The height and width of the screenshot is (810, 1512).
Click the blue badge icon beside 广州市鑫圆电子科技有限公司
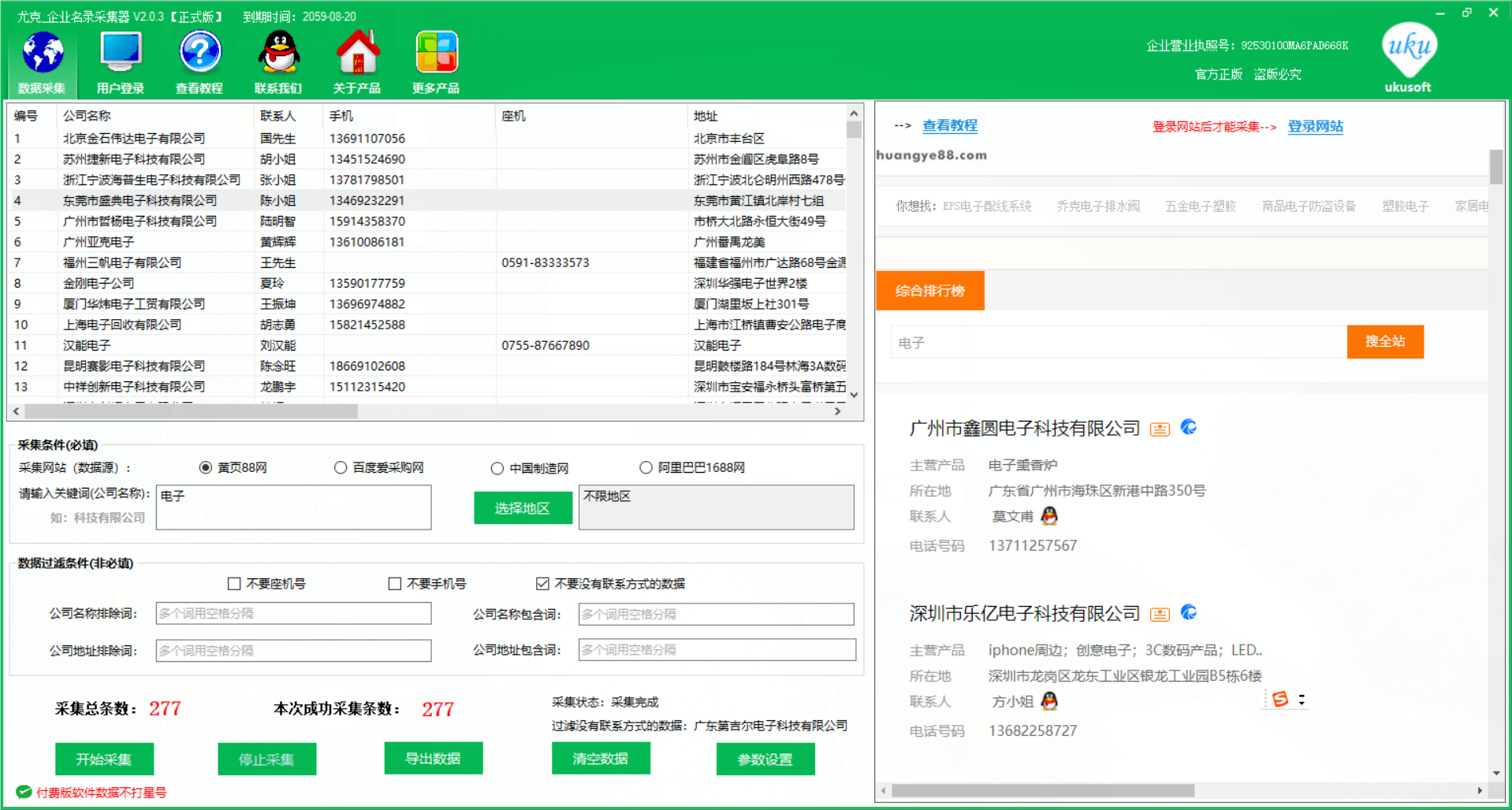pos(1189,427)
